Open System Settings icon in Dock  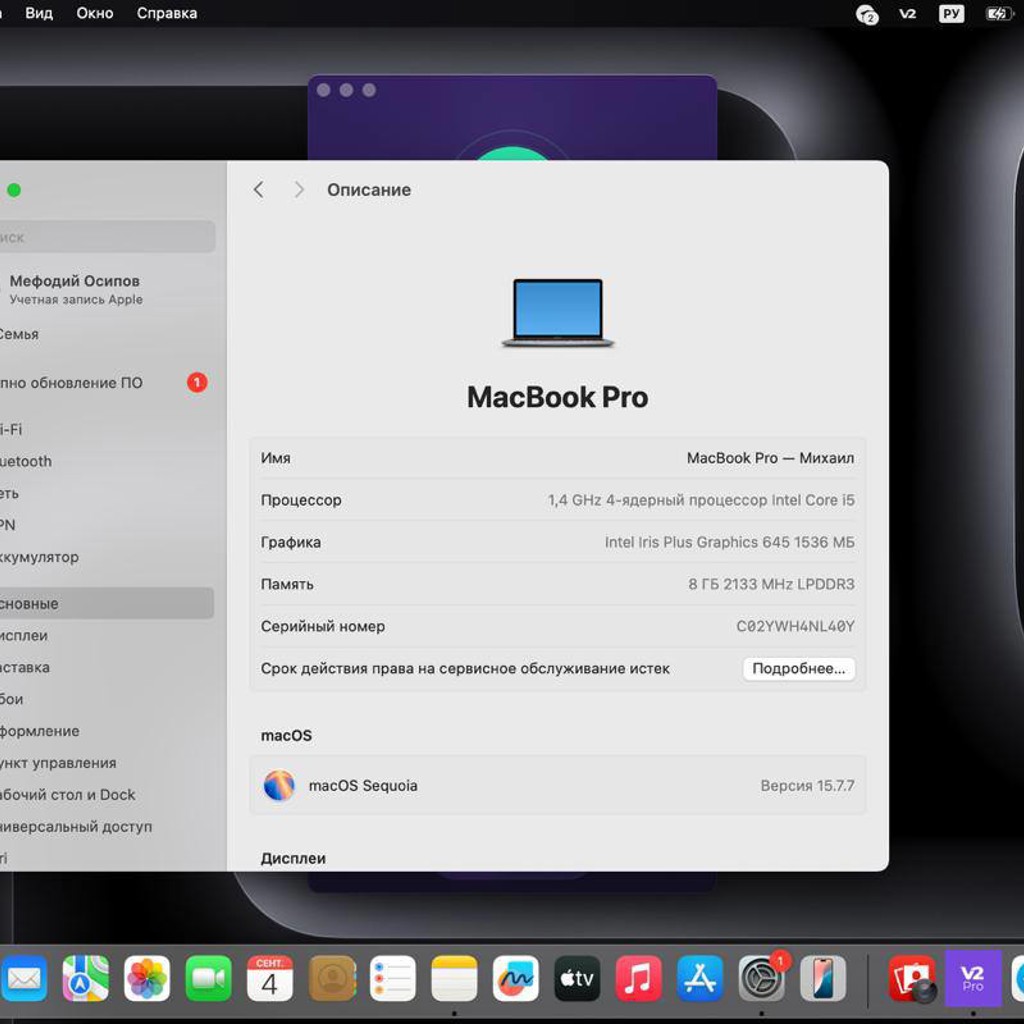(x=761, y=978)
